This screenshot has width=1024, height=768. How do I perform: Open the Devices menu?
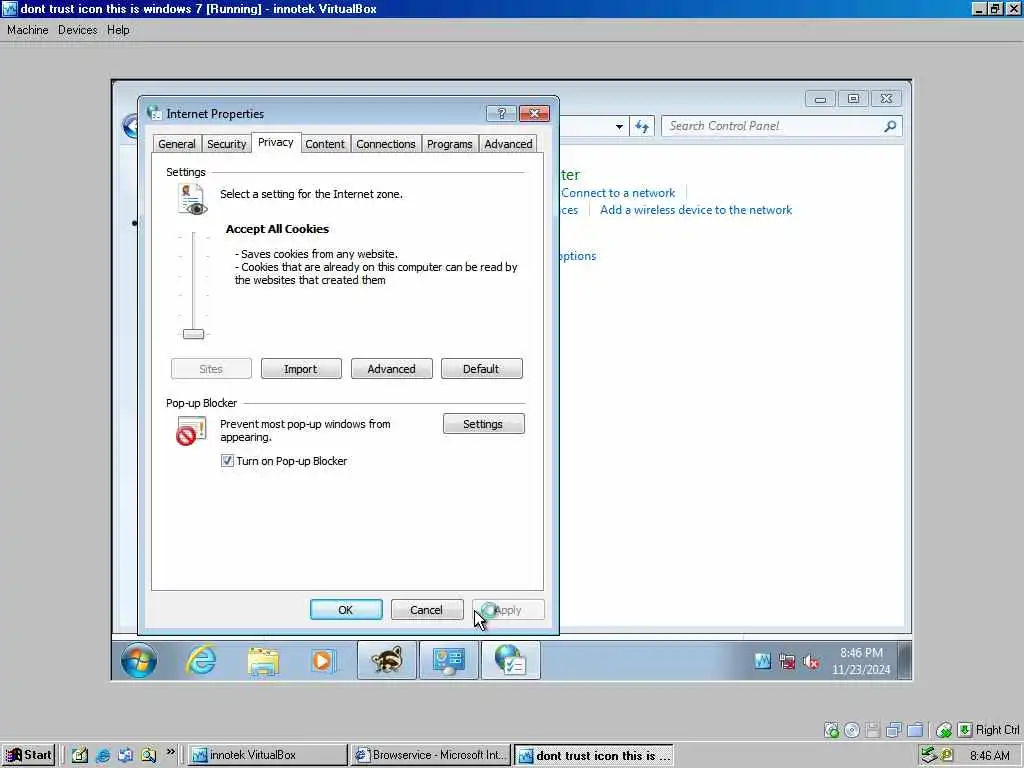(78, 30)
